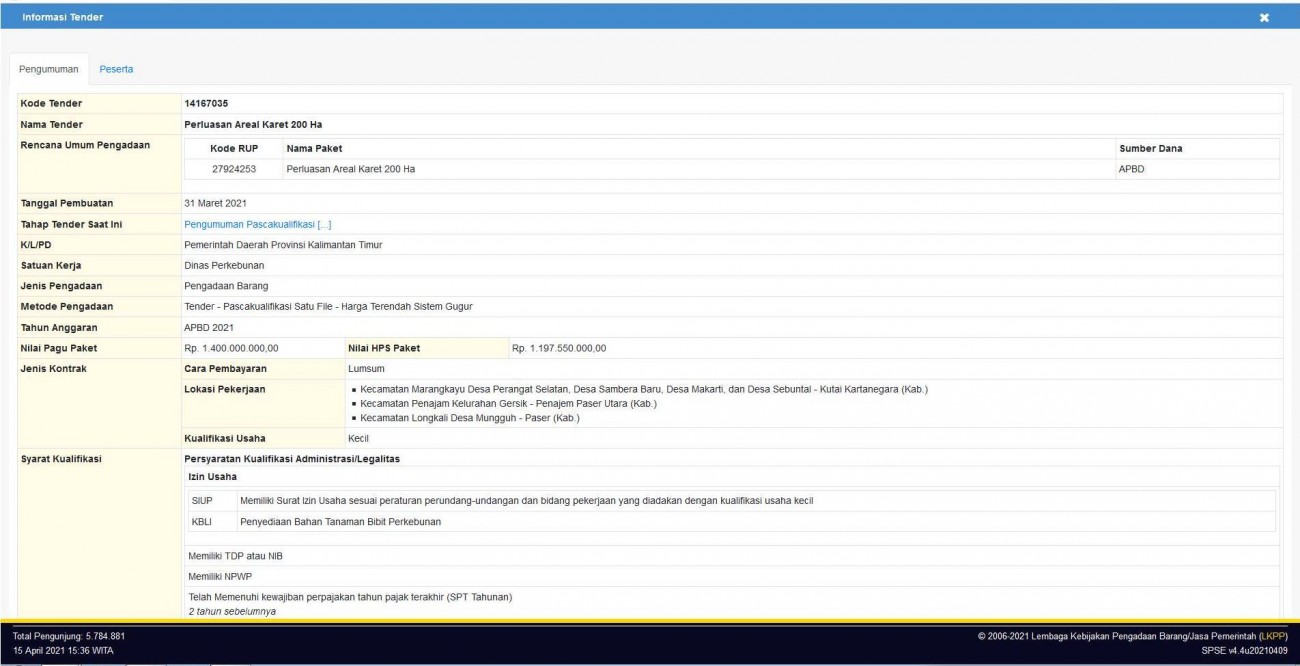This screenshot has height=666, width=1300.
Task: Click the Nama Paket column header
Action: 314,149
